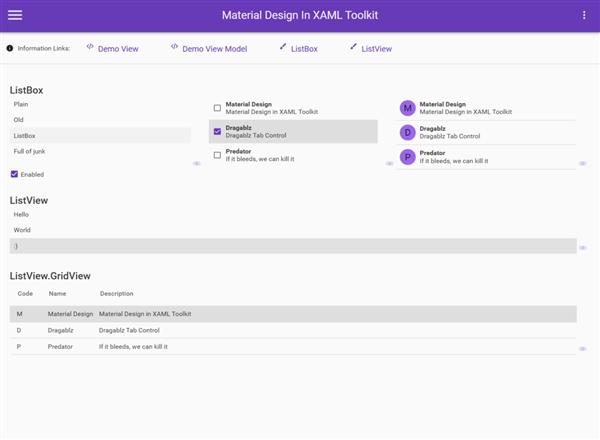Open the hamburger navigation menu
This screenshot has height=440, width=600.
pyautogui.click(x=15, y=15)
